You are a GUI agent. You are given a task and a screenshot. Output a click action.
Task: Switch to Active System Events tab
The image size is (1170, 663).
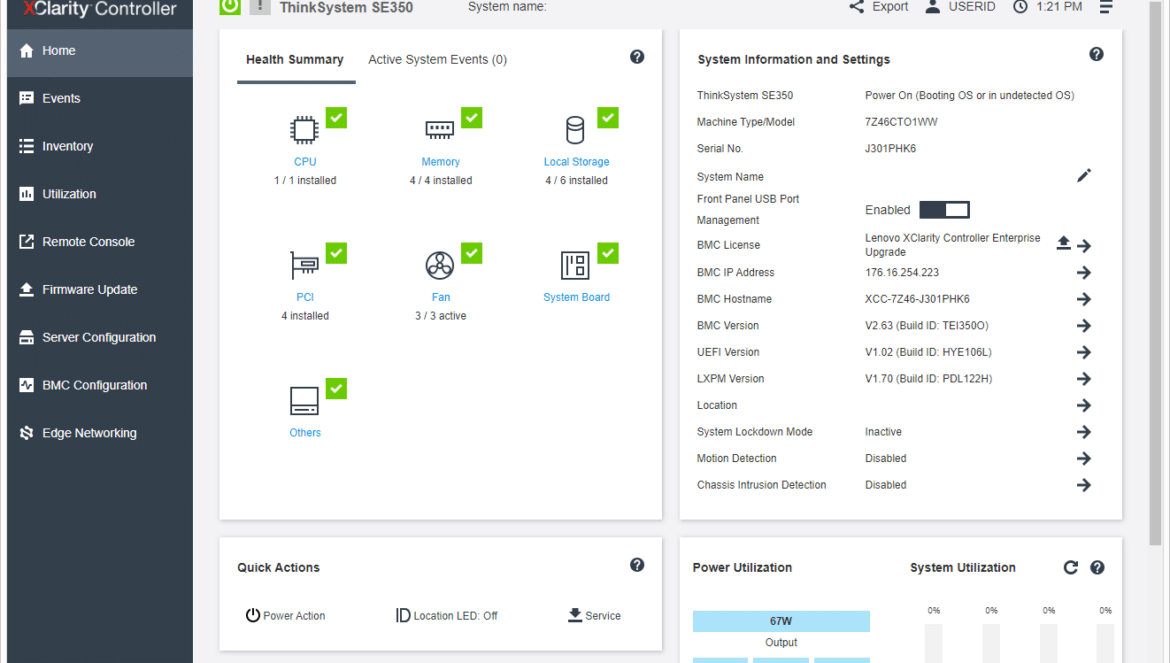tap(437, 60)
